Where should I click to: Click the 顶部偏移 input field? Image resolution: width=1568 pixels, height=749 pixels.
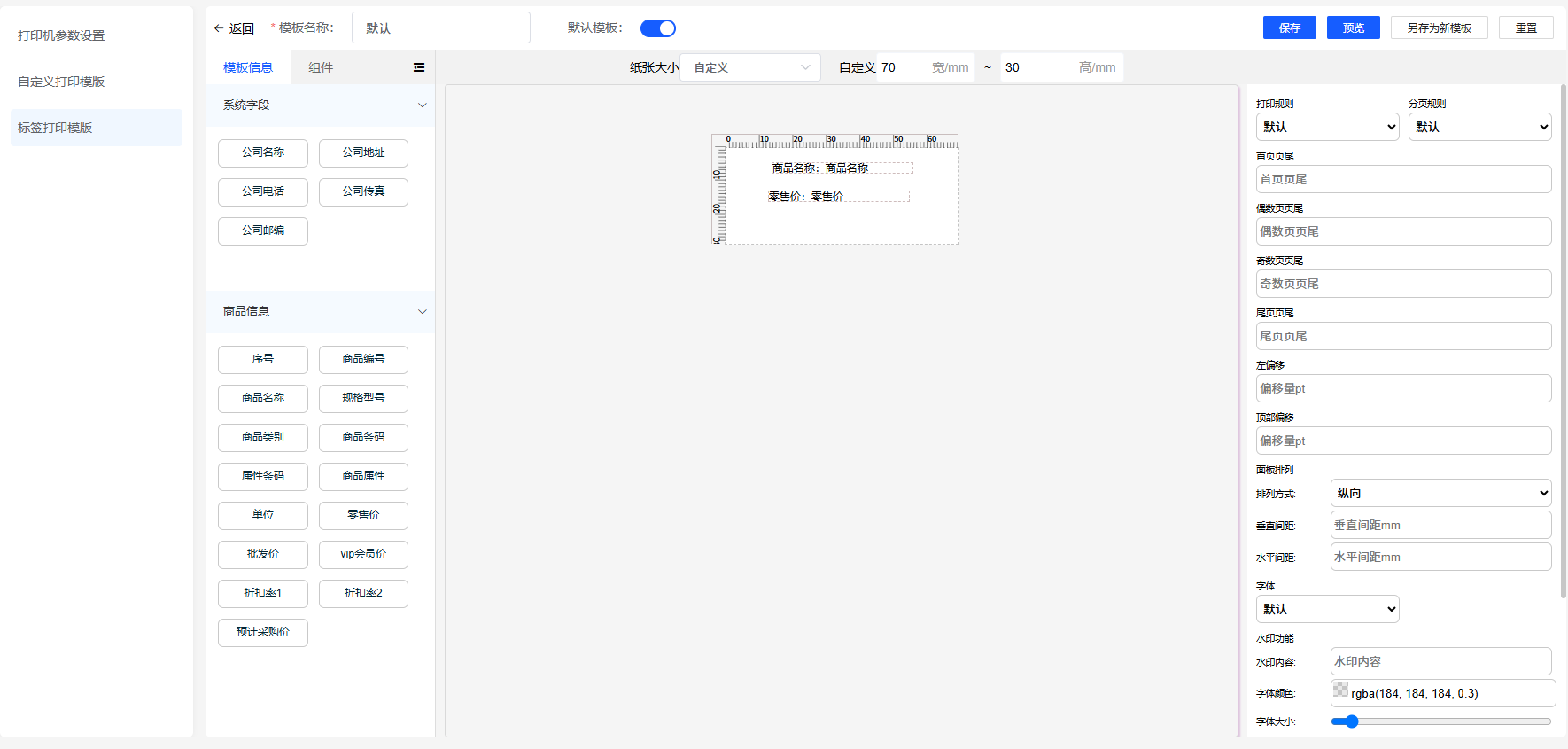1403,441
